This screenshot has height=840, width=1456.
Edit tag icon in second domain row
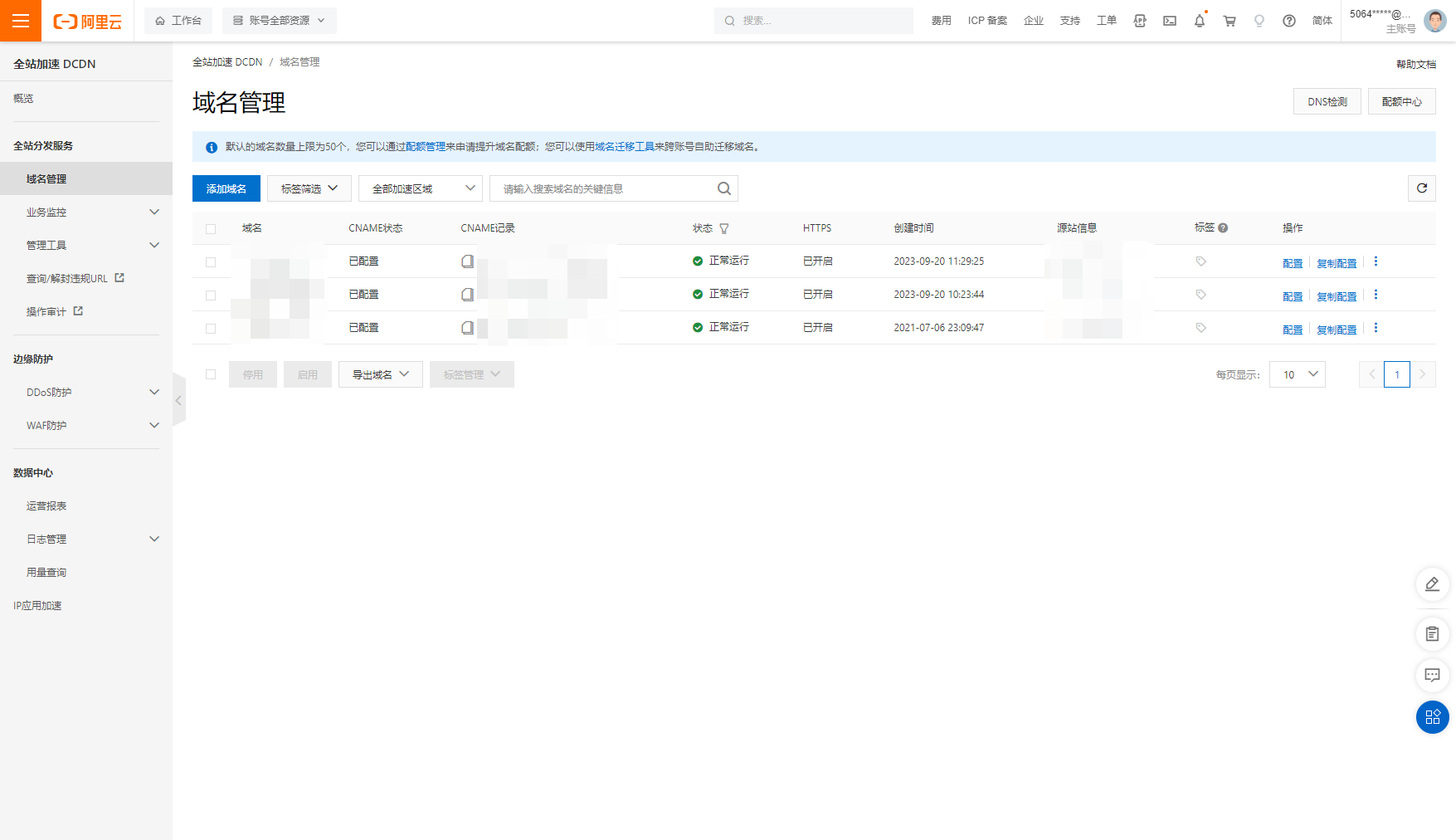pyautogui.click(x=1200, y=295)
